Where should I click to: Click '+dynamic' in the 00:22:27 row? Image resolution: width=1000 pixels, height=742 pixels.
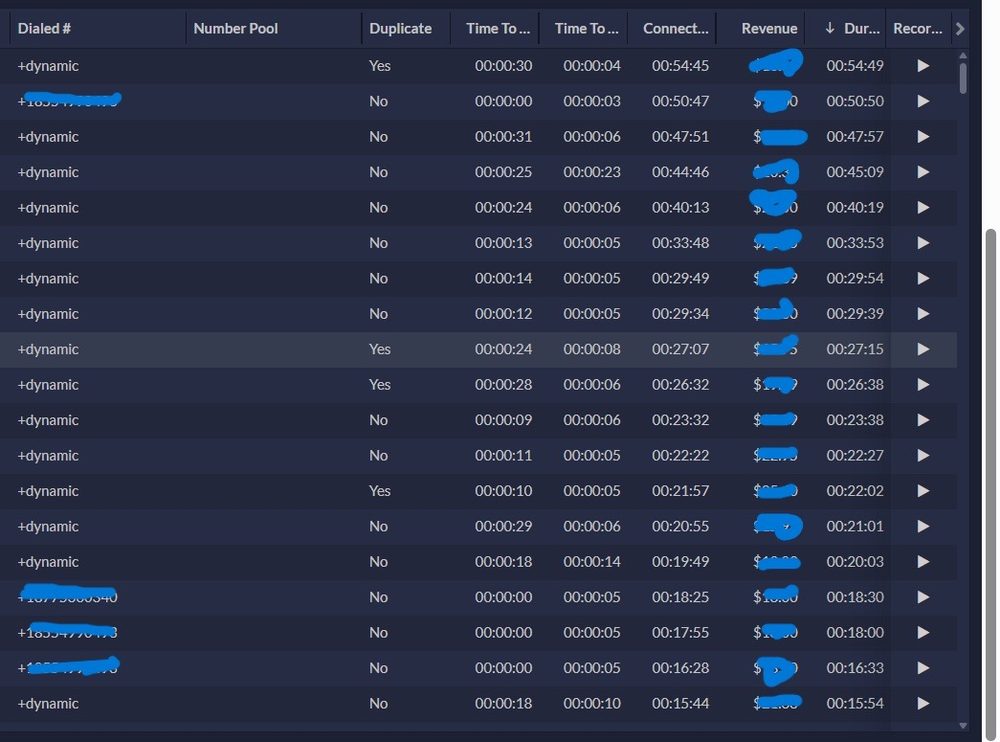click(x=48, y=456)
